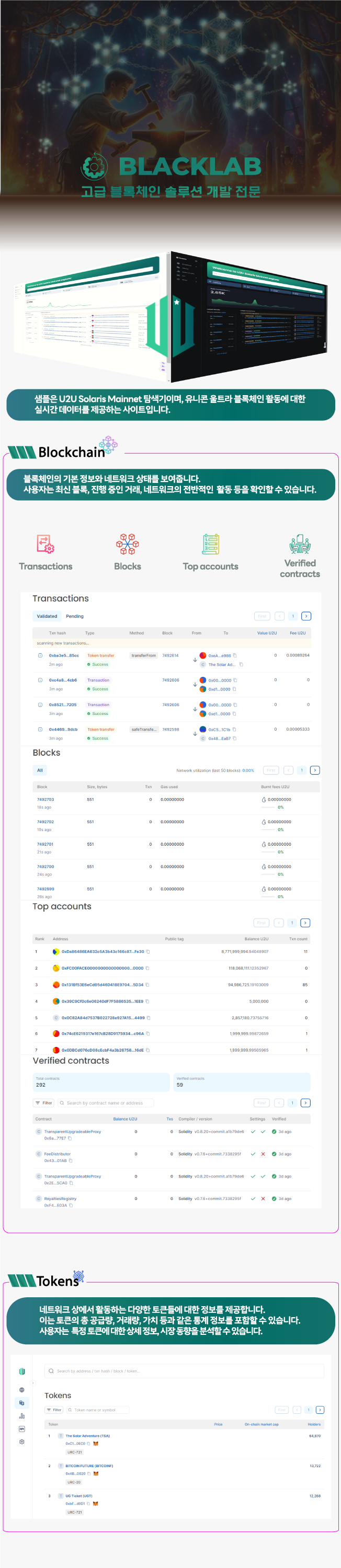Viewport: 341px width, 1568px height.
Task: Go to next page of Verified contracts
Action: pos(305,1103)
